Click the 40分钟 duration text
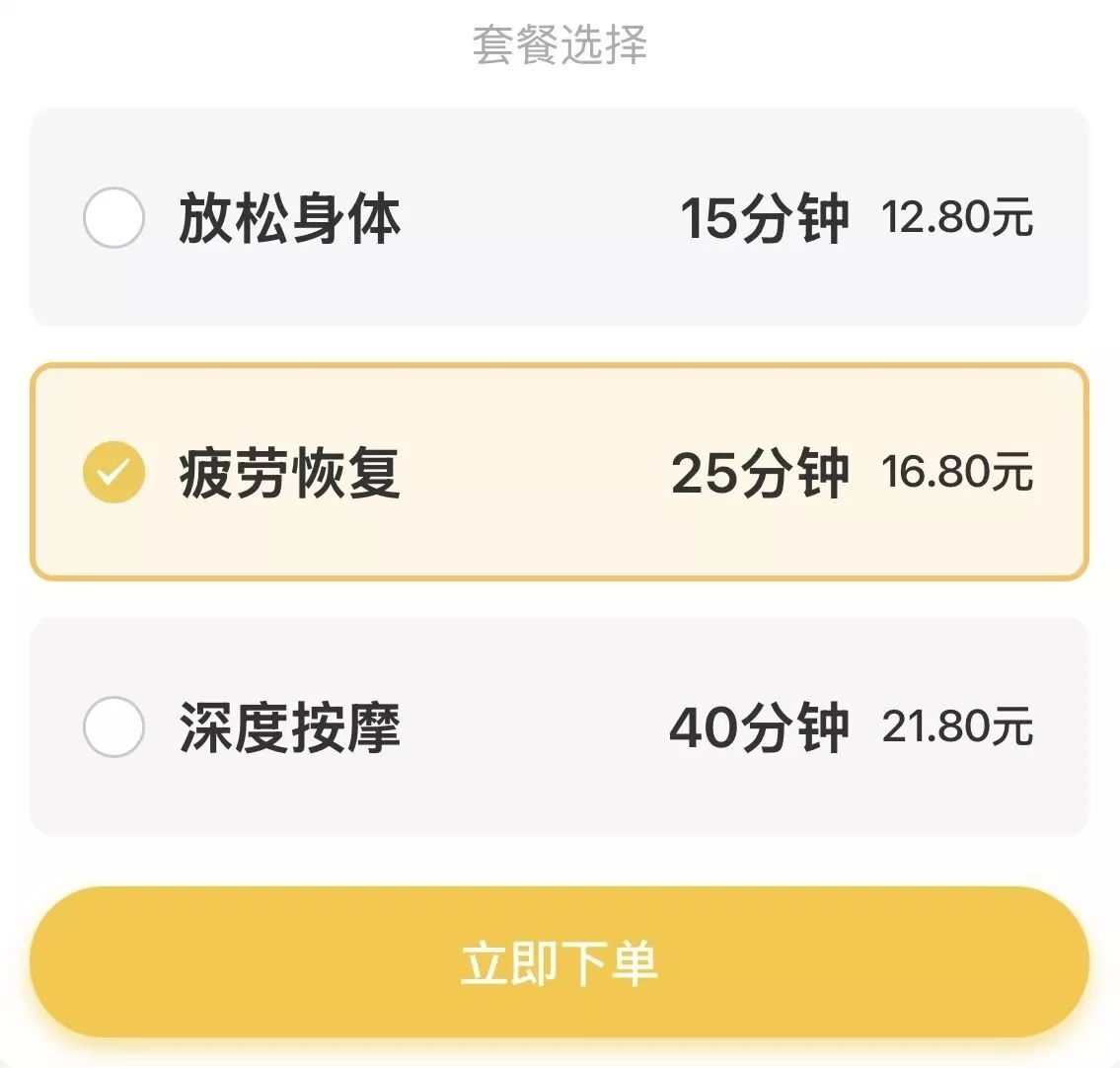The image size is (1120, 1068). [759, 728]
